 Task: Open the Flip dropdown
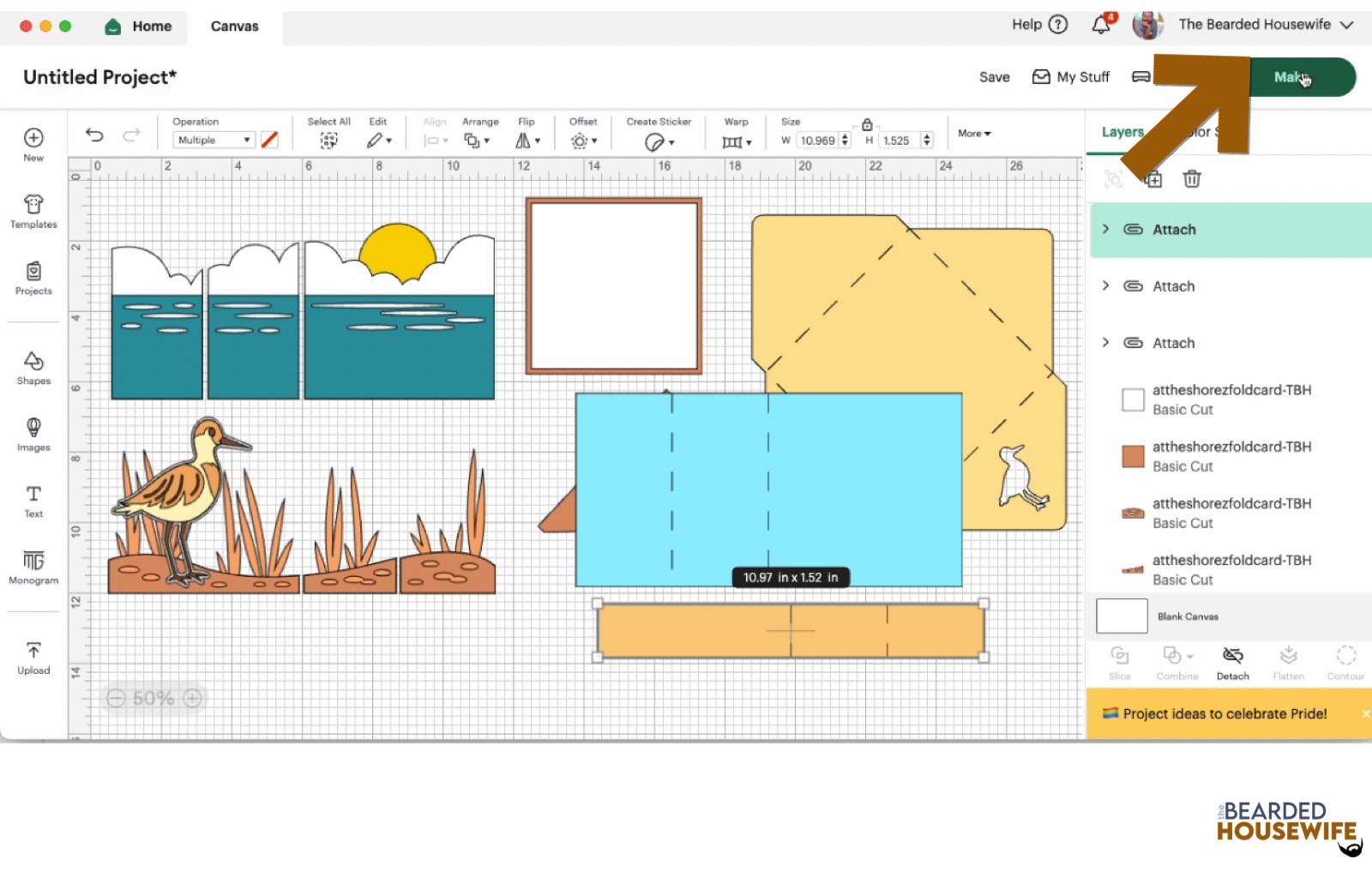click(527, 141)
